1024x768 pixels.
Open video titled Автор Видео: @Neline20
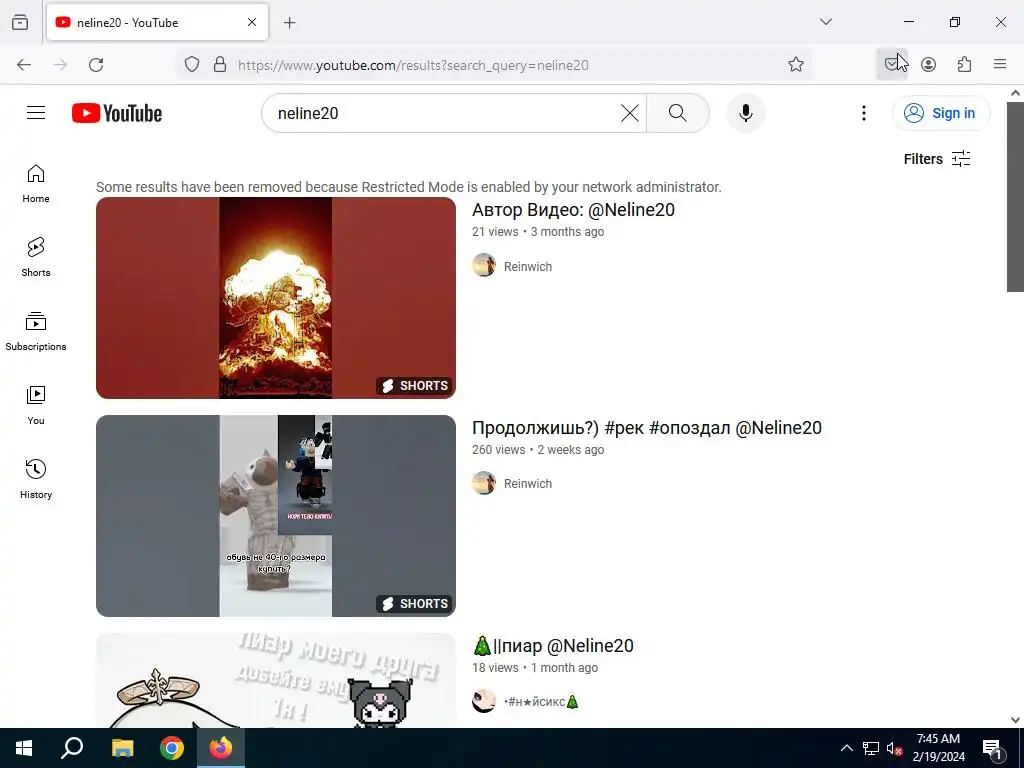[x=573, y=210]
